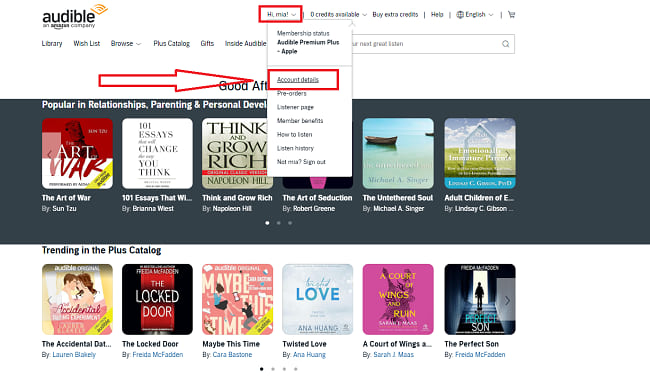Click author Lauren Blakely

(x=74, y=355)
